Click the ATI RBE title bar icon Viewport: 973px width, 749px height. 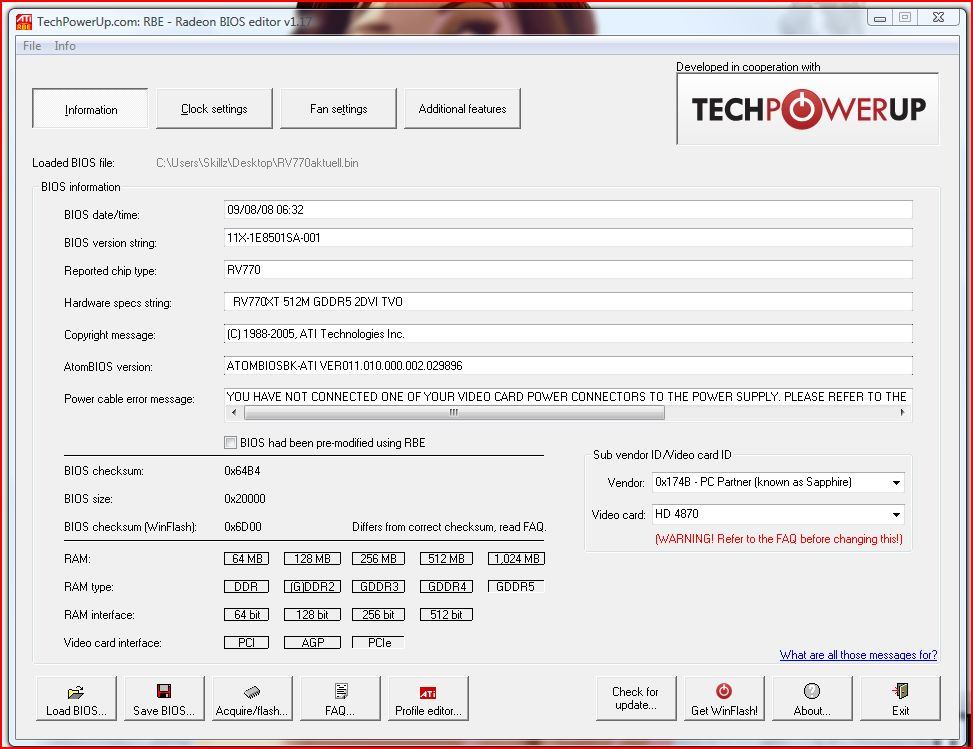24,22
